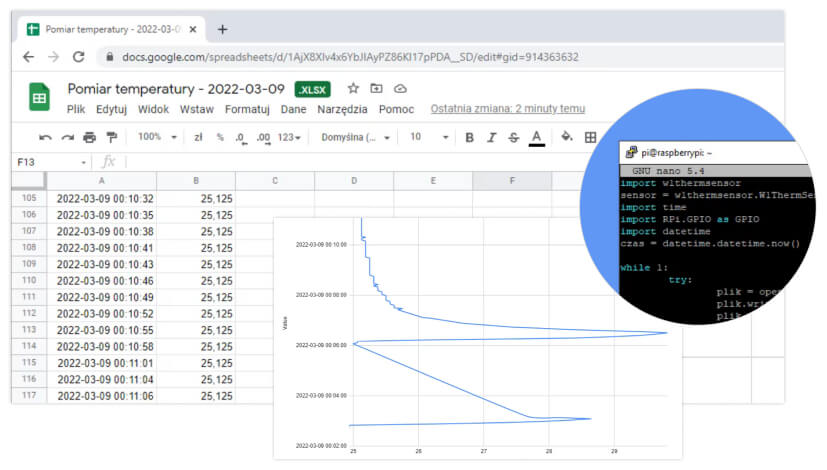
Task: Open the Formatuj menu
Action: [x=247, y=109]
